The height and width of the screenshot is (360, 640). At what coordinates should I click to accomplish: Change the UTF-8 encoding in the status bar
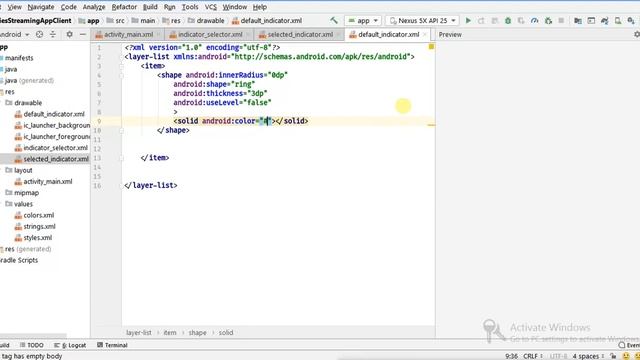coord(558,356)
